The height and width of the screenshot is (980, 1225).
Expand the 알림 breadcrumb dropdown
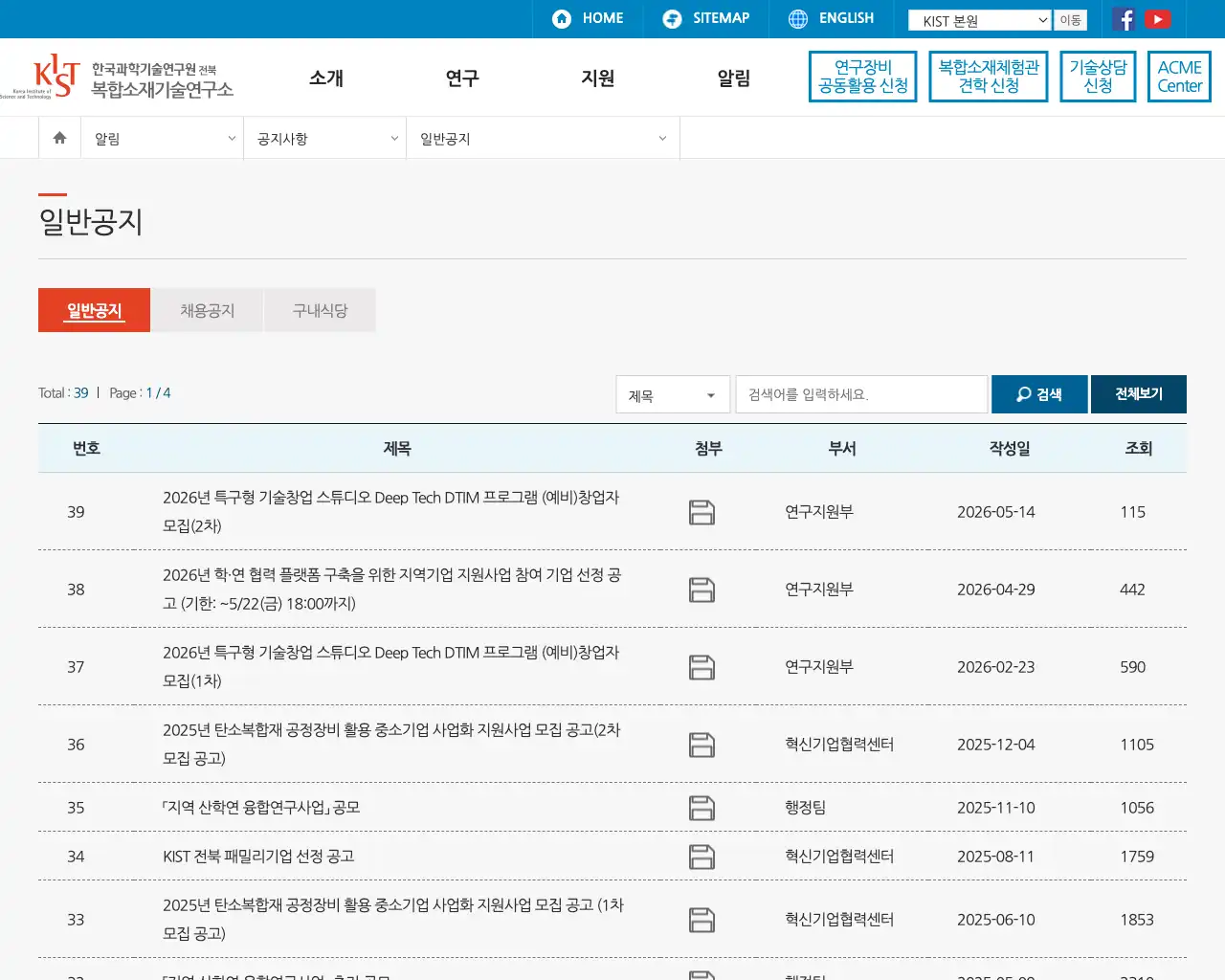pos(163,139)
